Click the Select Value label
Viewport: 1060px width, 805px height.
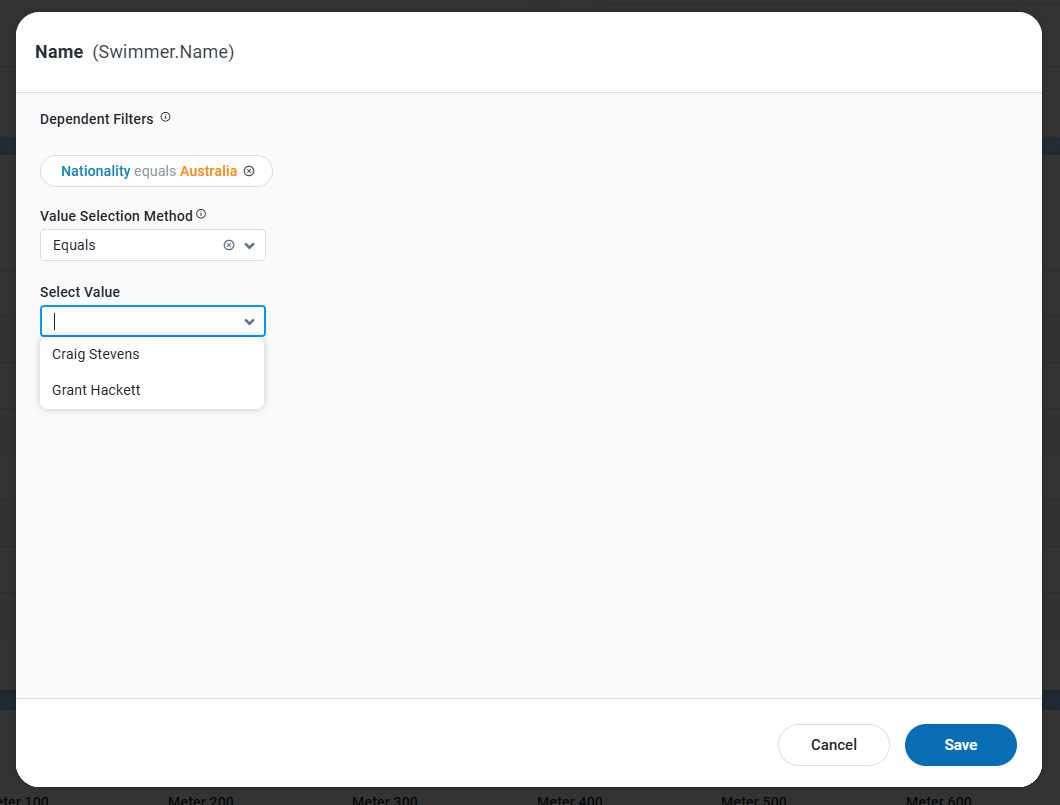80,292
